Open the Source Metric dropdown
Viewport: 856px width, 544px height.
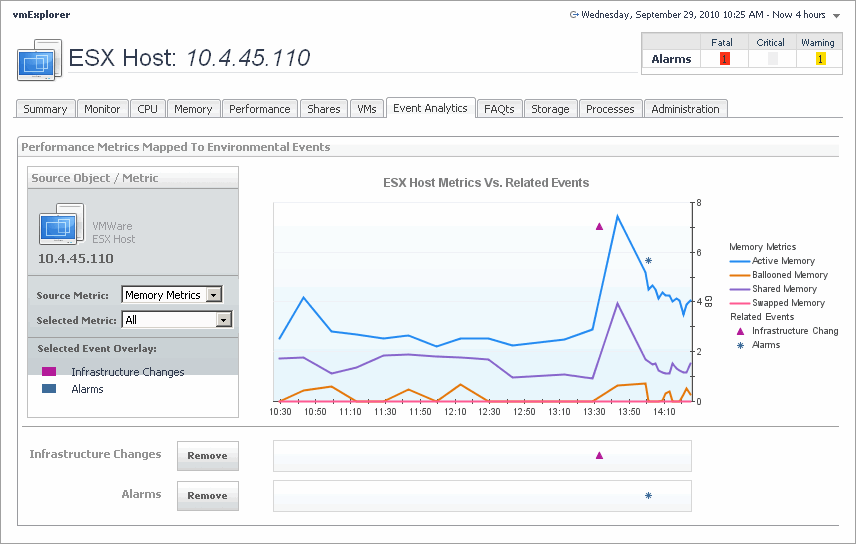212,295
